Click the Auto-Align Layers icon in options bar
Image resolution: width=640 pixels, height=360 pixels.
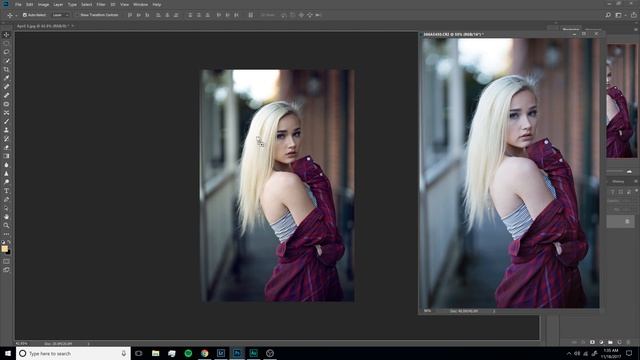click(251, 15)
